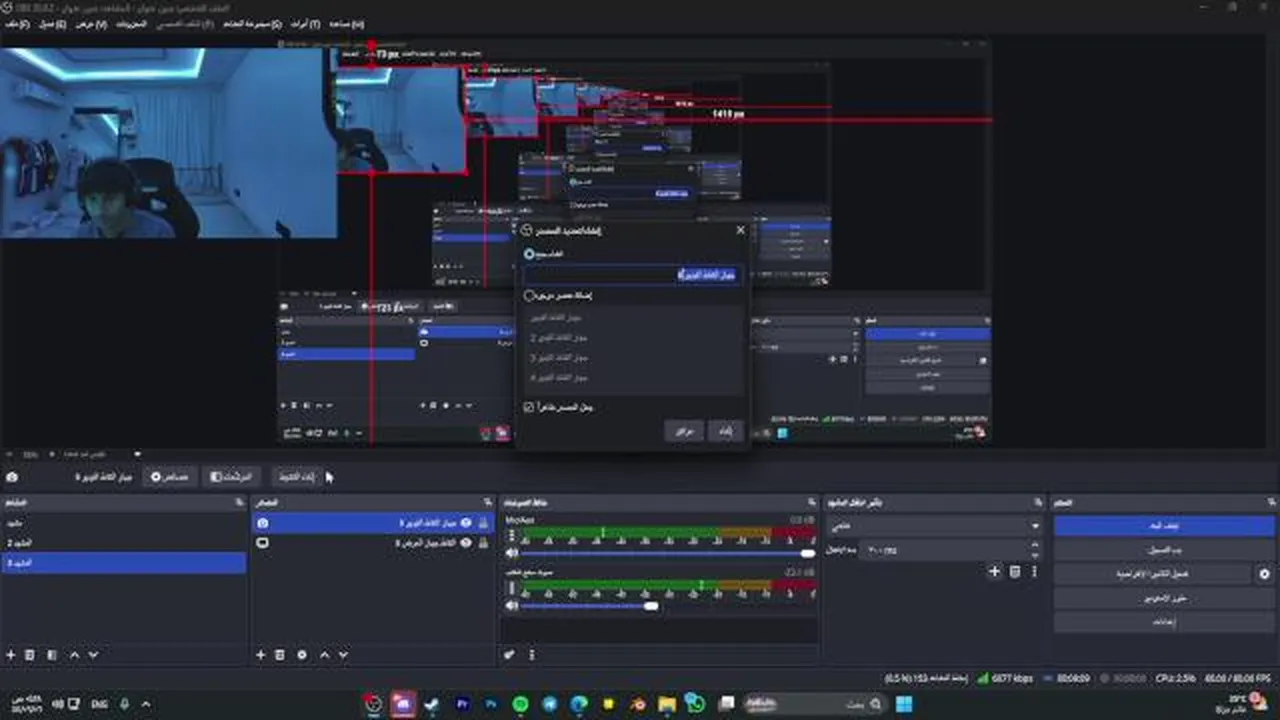The image size is (1280, 720).
Task: Open Steam from the taskbar
Action: point(432,704)
